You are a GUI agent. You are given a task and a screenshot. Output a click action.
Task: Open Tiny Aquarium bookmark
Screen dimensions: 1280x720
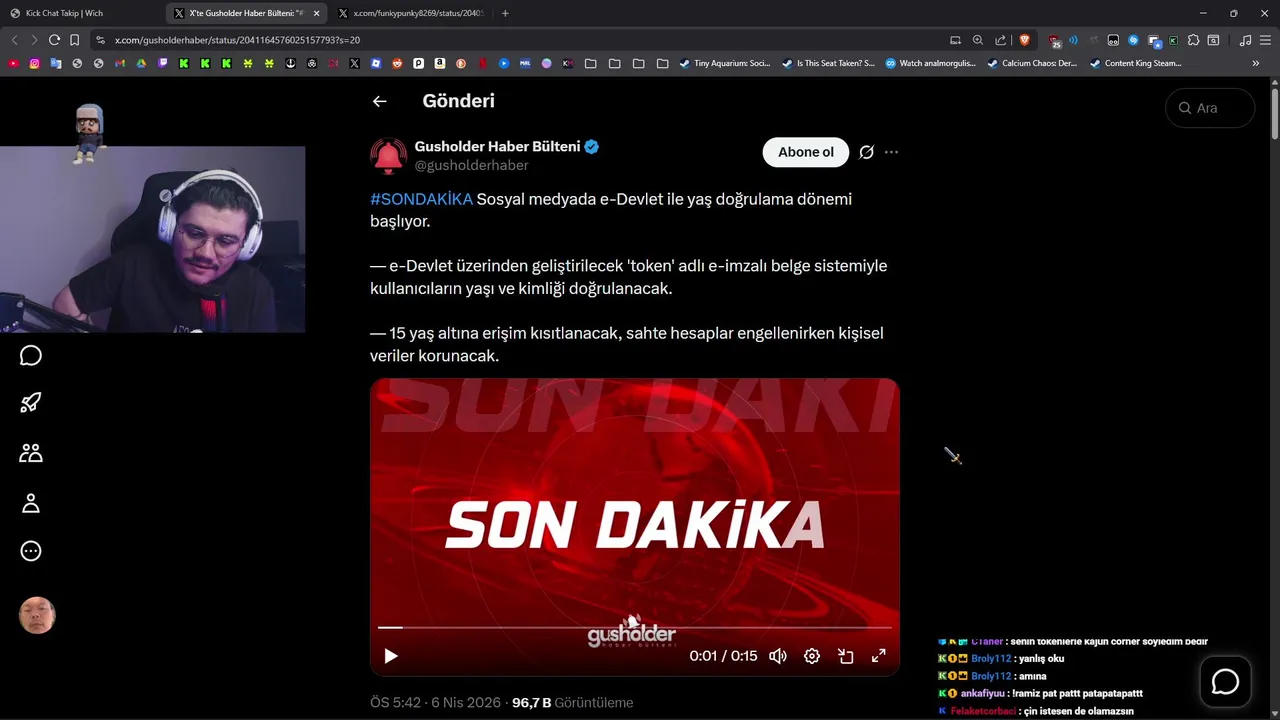[x=725, y=63]
